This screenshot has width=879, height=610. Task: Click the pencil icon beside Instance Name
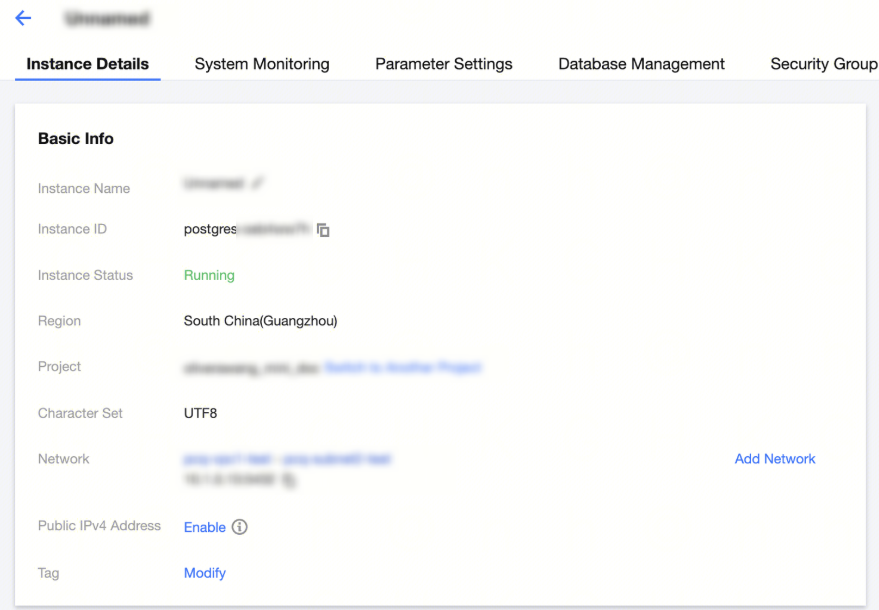point(258,183)
